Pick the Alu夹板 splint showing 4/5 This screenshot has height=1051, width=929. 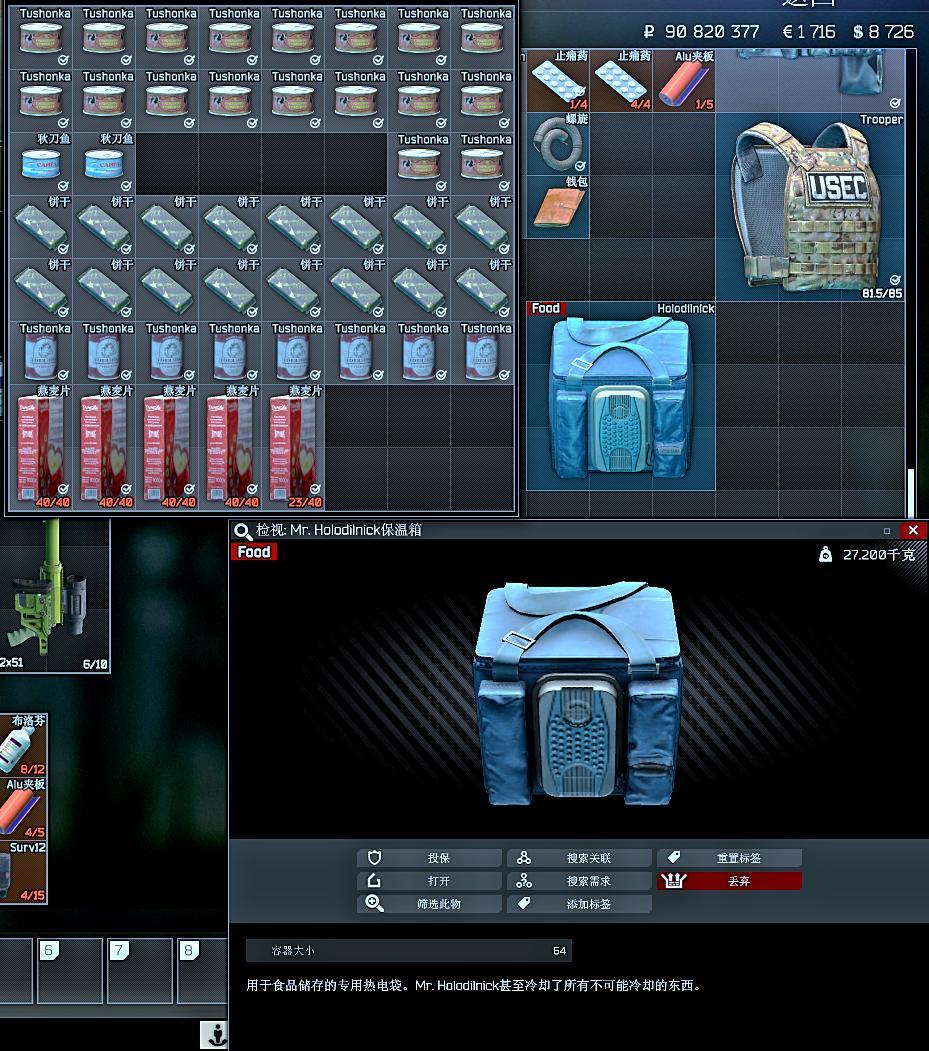point(23,807)
